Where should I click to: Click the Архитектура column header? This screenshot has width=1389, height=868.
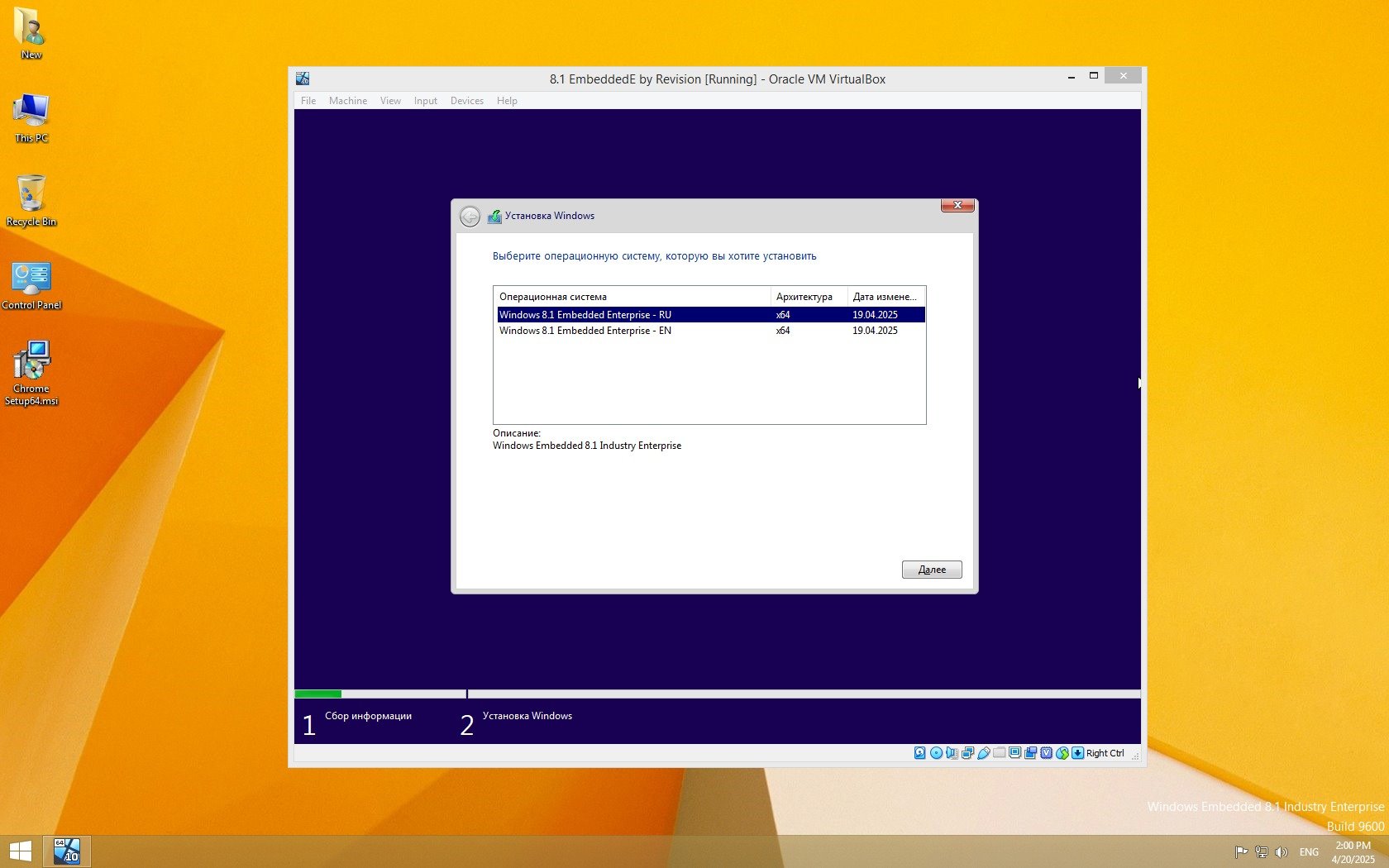point(804,297)
